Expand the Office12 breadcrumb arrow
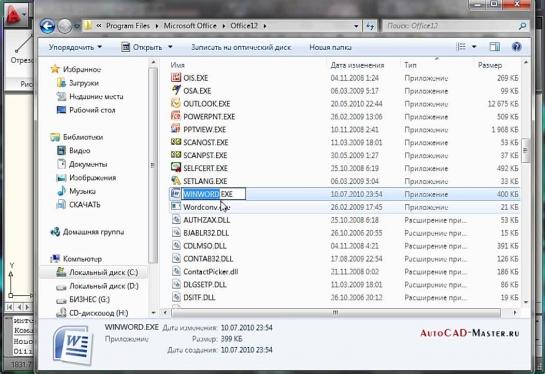The width and height of the screenshot is (545, 374). [x=265, y=26]
